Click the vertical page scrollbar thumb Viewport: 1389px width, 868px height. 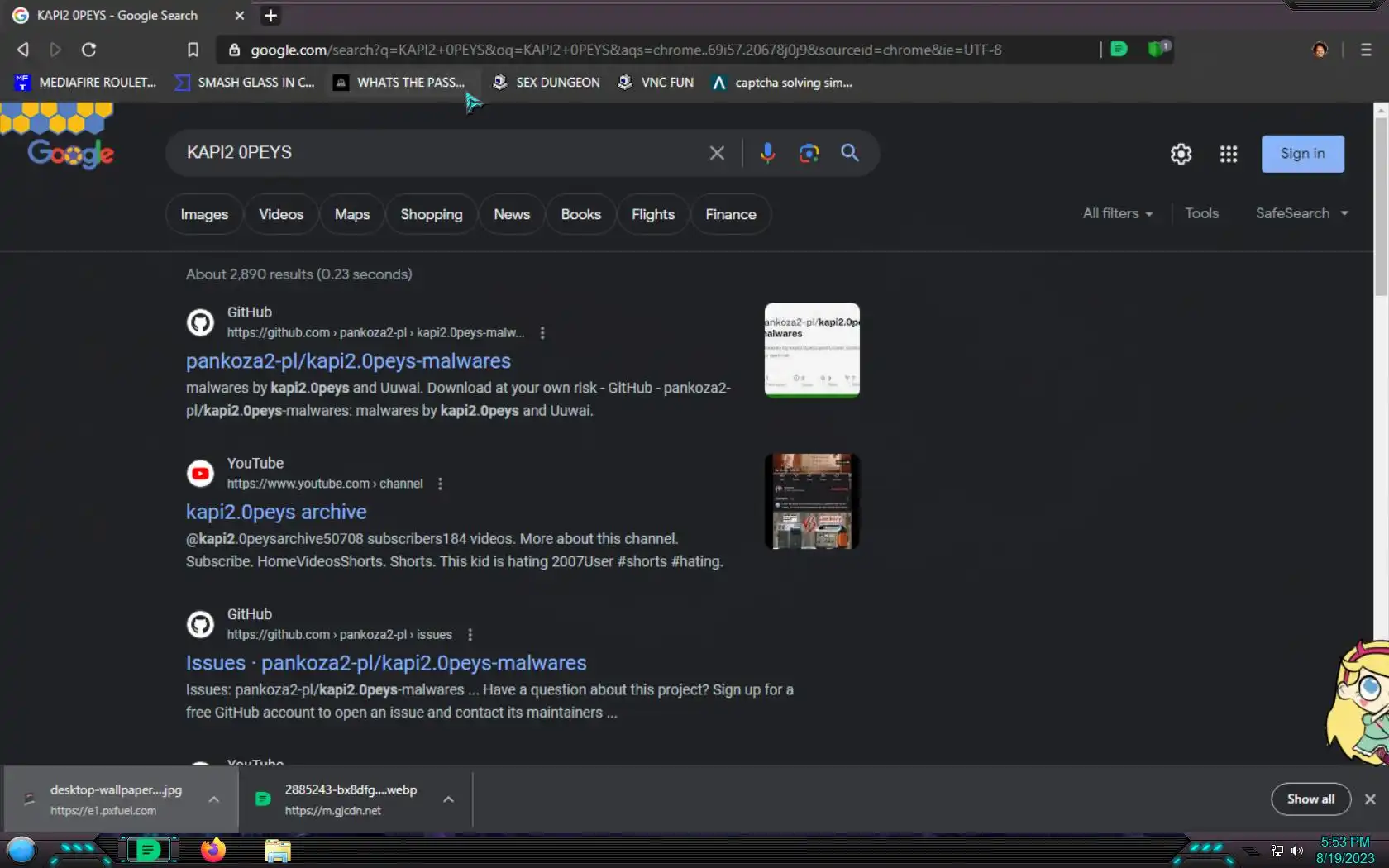1382,207
